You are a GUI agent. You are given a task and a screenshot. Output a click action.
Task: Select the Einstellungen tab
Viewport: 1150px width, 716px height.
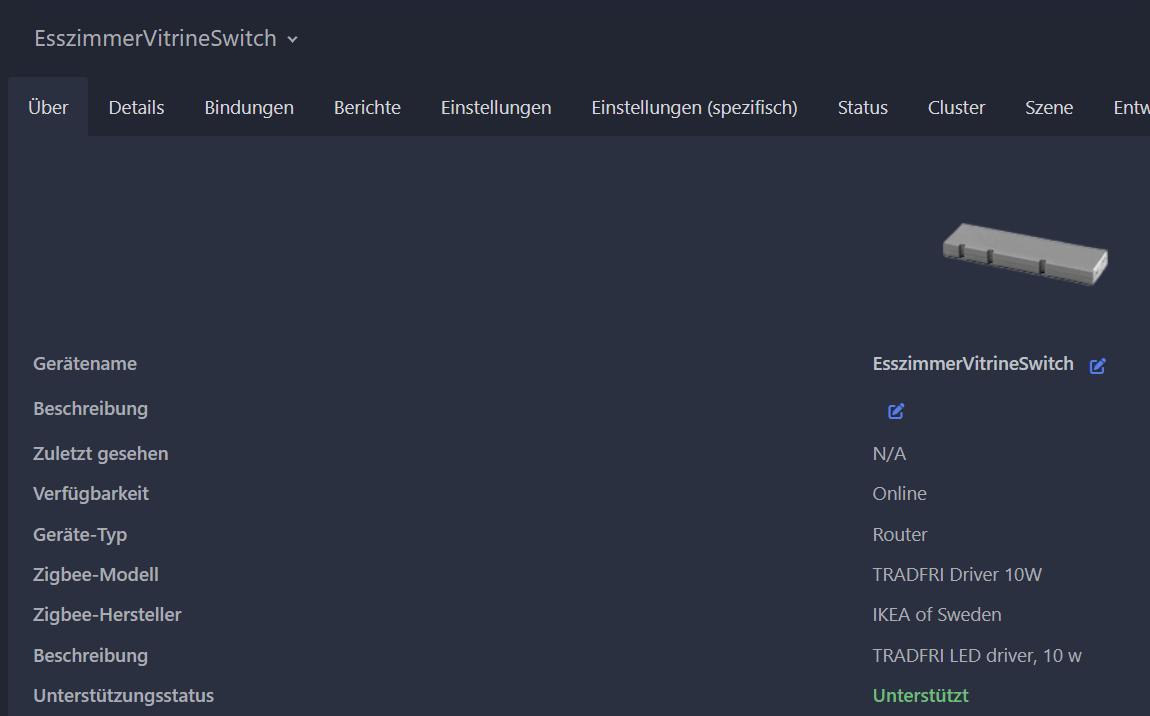496,107
